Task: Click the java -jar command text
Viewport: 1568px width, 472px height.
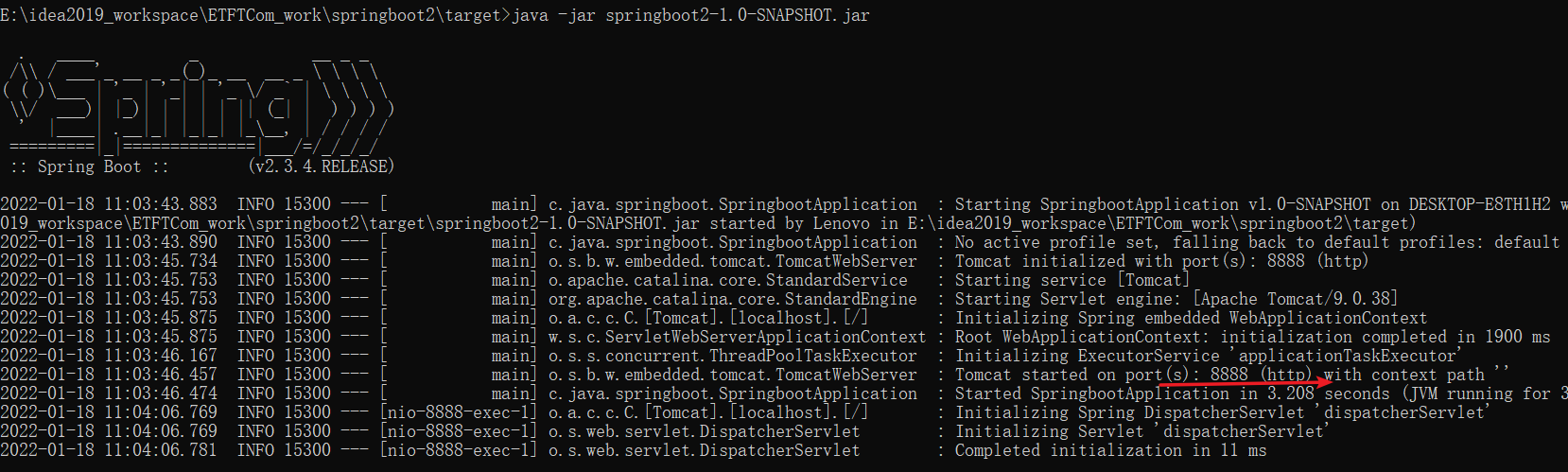Action: coord(690,15)
